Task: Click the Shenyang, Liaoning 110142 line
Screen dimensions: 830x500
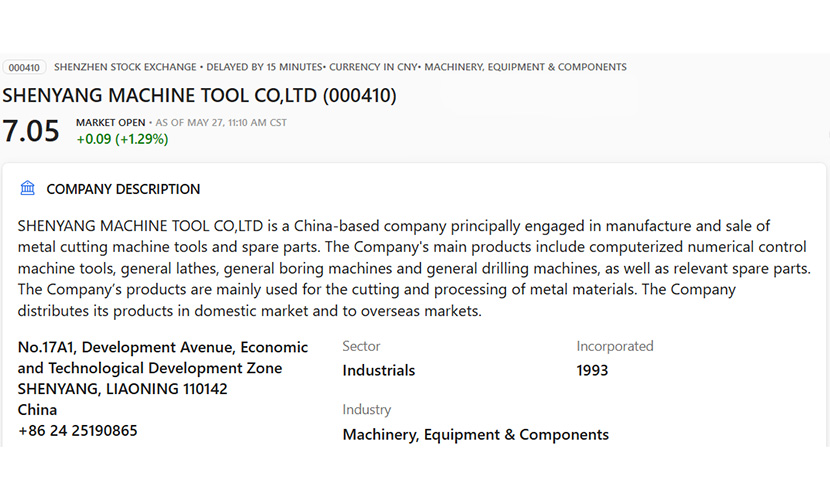Action: coord(122,389)
